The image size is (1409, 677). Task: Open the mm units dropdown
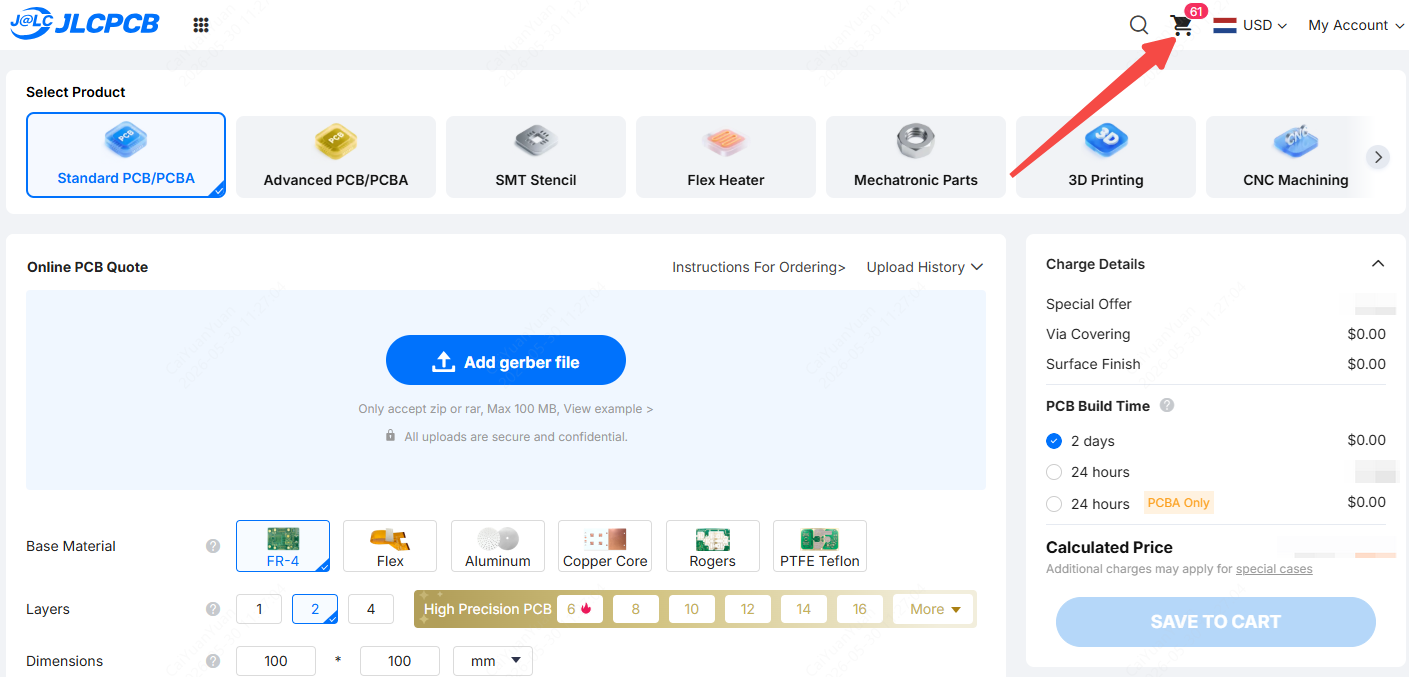493,661
